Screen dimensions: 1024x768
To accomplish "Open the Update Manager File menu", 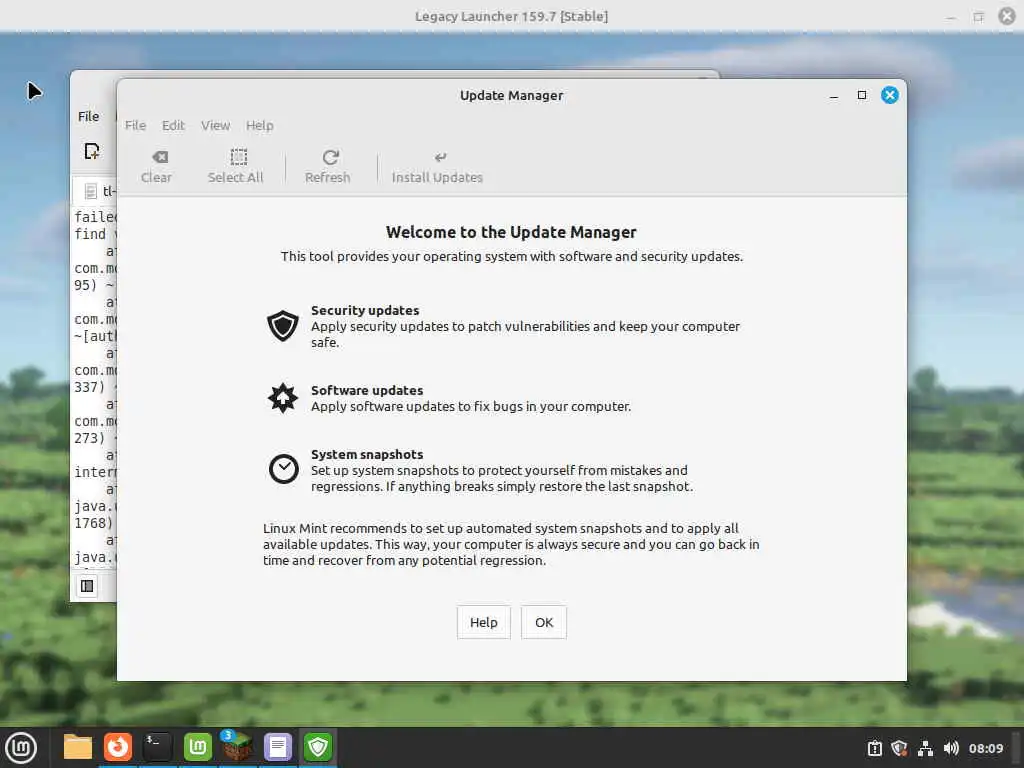I will click(135, 125).
